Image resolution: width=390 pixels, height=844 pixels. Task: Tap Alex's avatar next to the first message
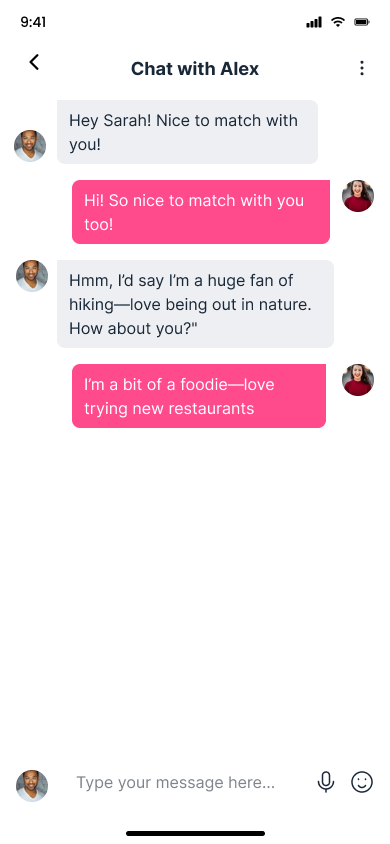30,146
